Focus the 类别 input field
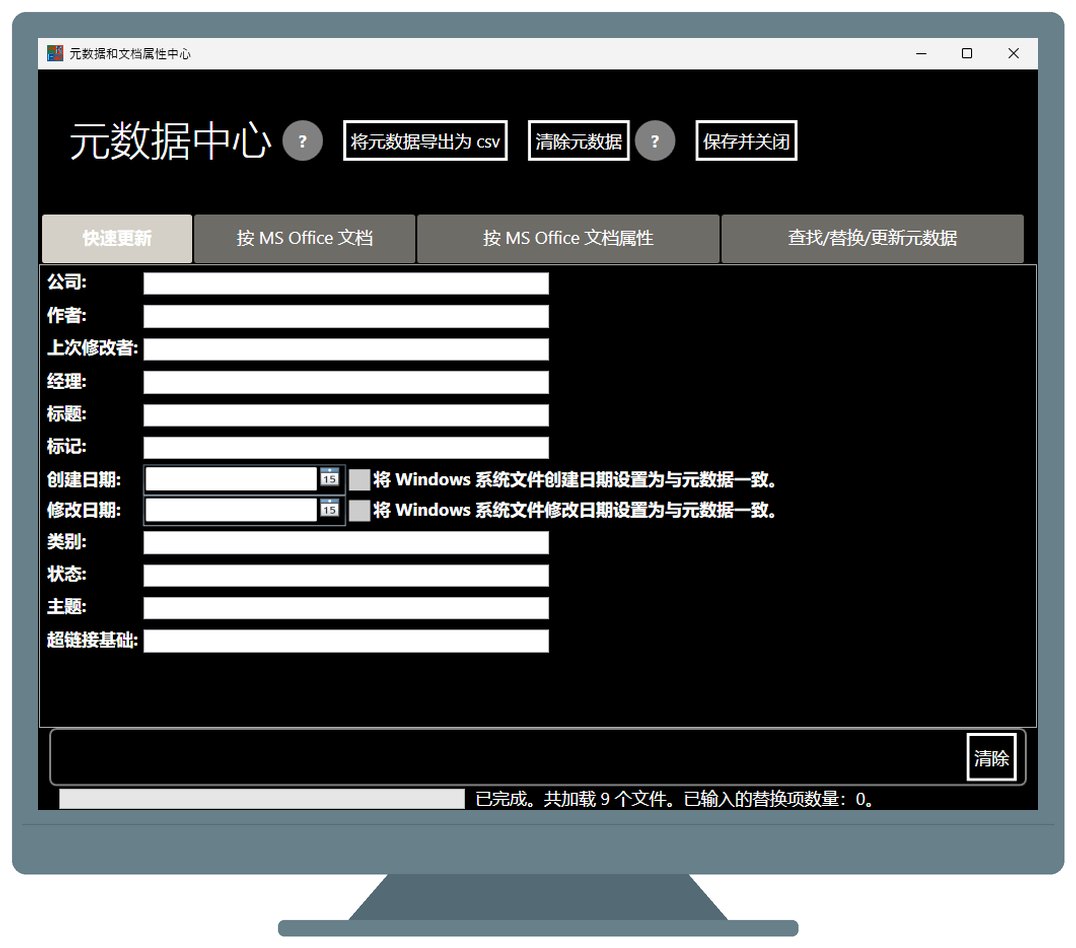Viewport: 1076px width, 948px height. 346,542
